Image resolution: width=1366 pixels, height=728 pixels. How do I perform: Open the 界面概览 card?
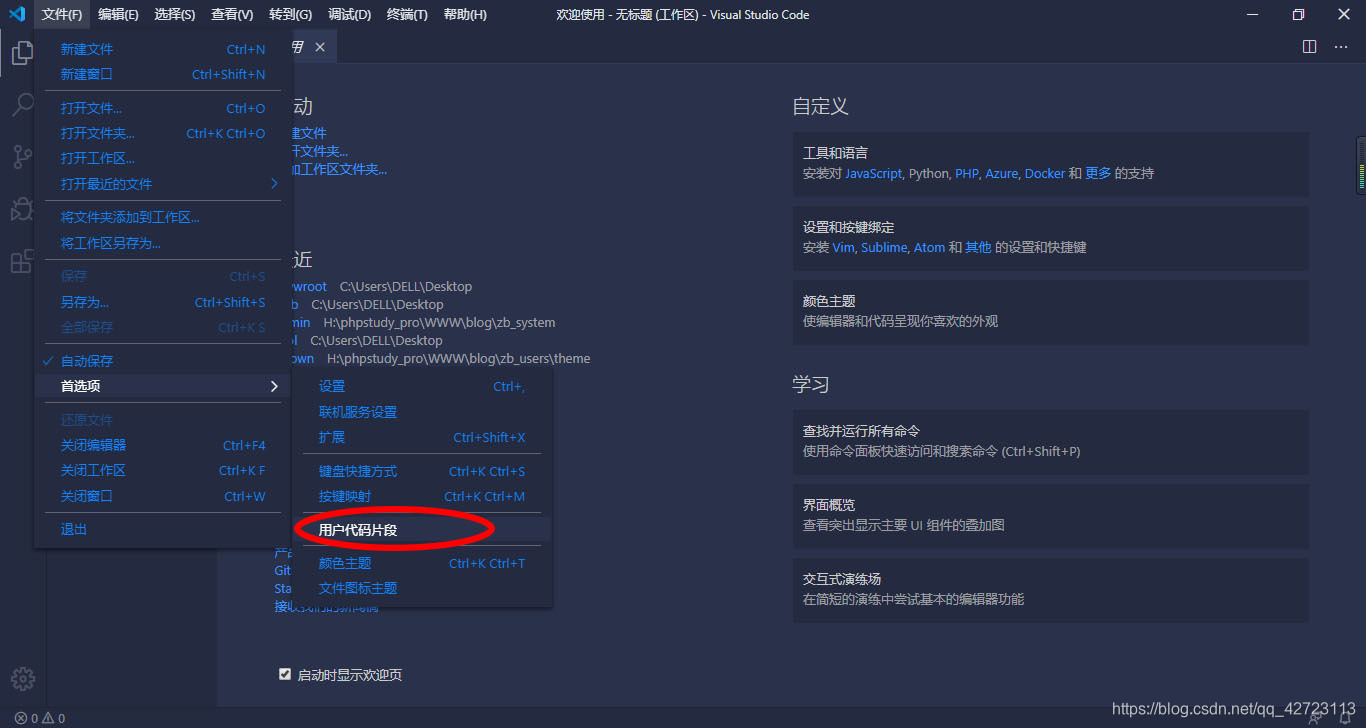click(1051, 516)
